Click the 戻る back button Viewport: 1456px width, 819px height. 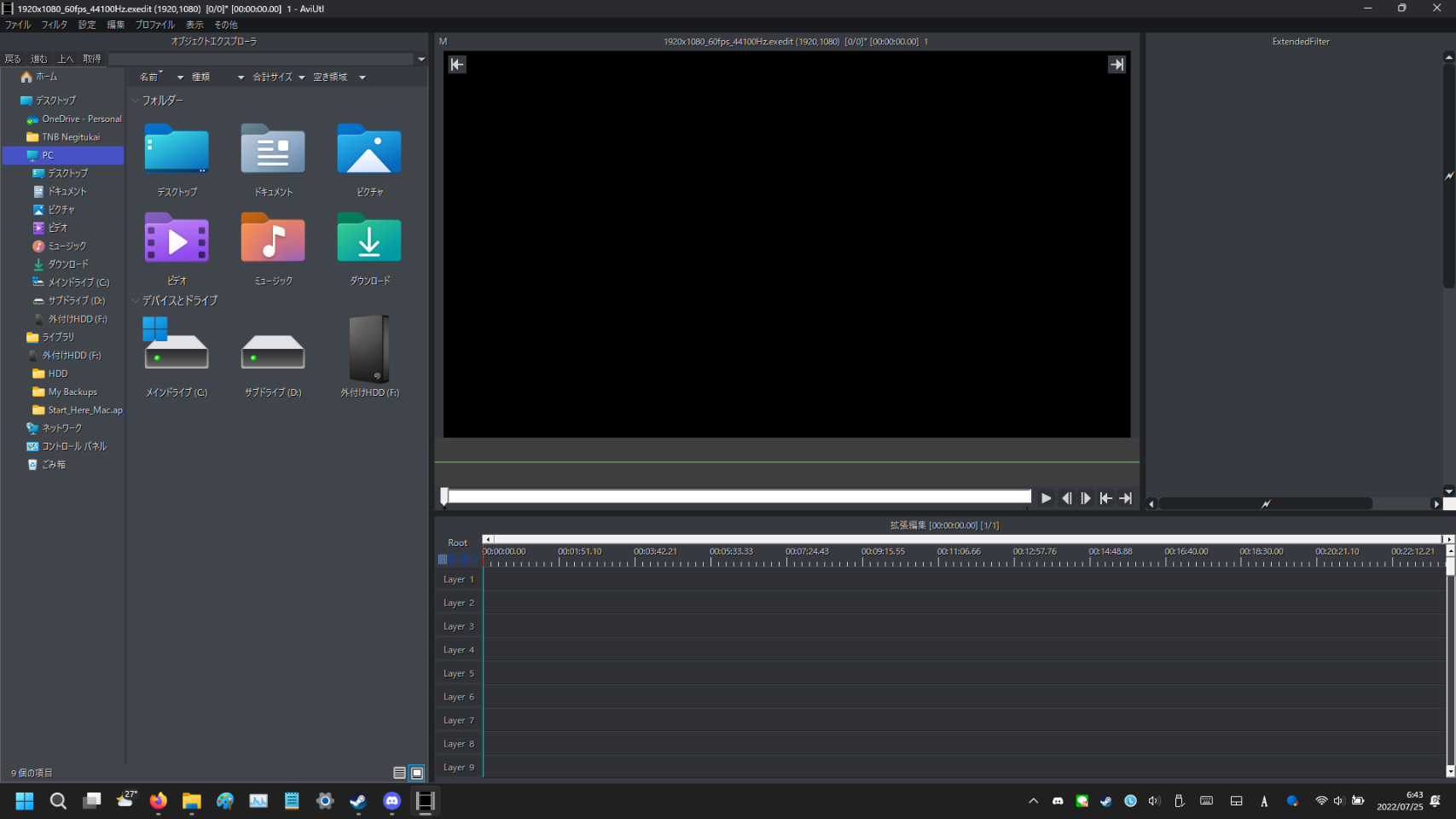click(13, 59)
